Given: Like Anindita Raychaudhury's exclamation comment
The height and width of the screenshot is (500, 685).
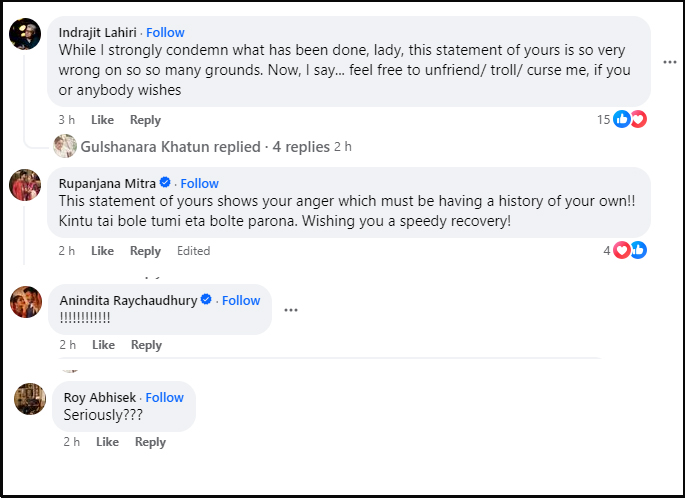Looking at the screenshot, I should click(x=104, y=345).
